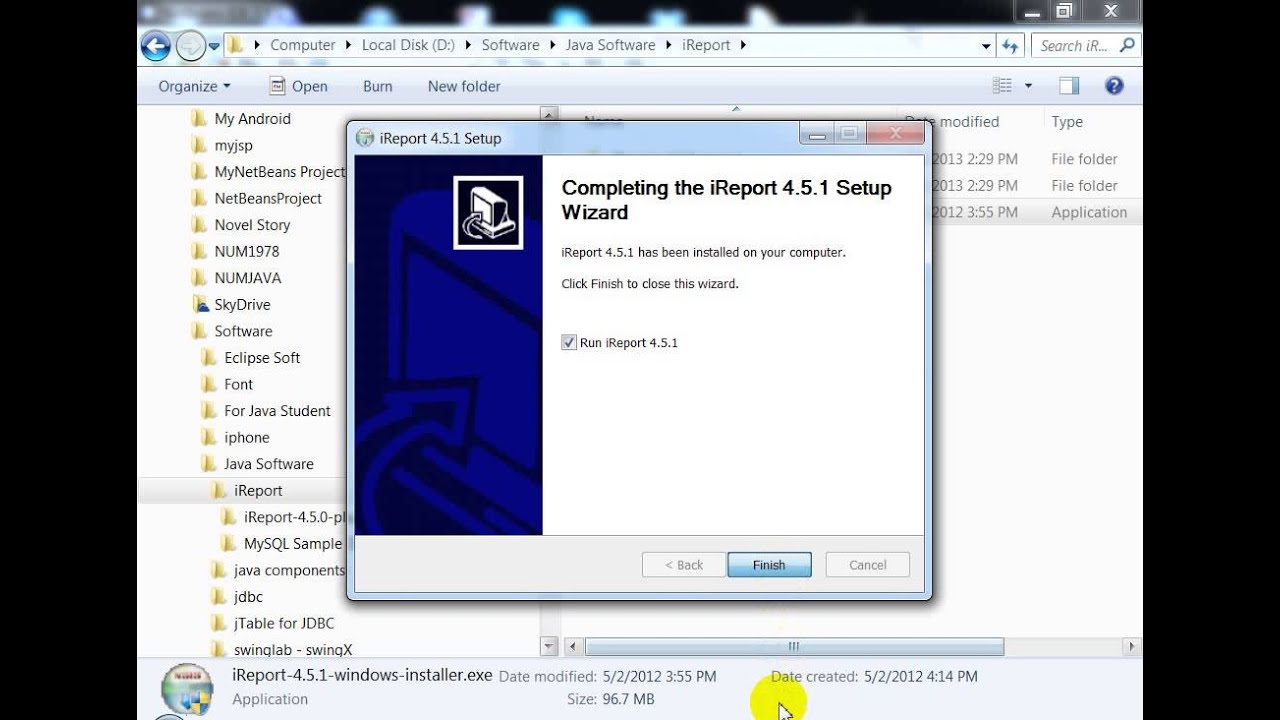The width and height of the screenshot is (1280, 720).
Task: Open the Organize menu in Explorer
Action: [194, 86]
